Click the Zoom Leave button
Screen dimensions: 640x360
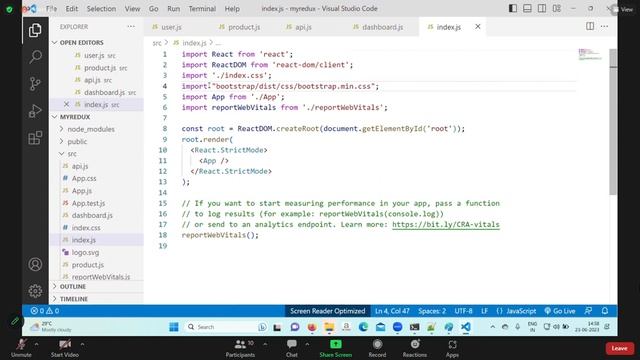click(x=619, y=348)
